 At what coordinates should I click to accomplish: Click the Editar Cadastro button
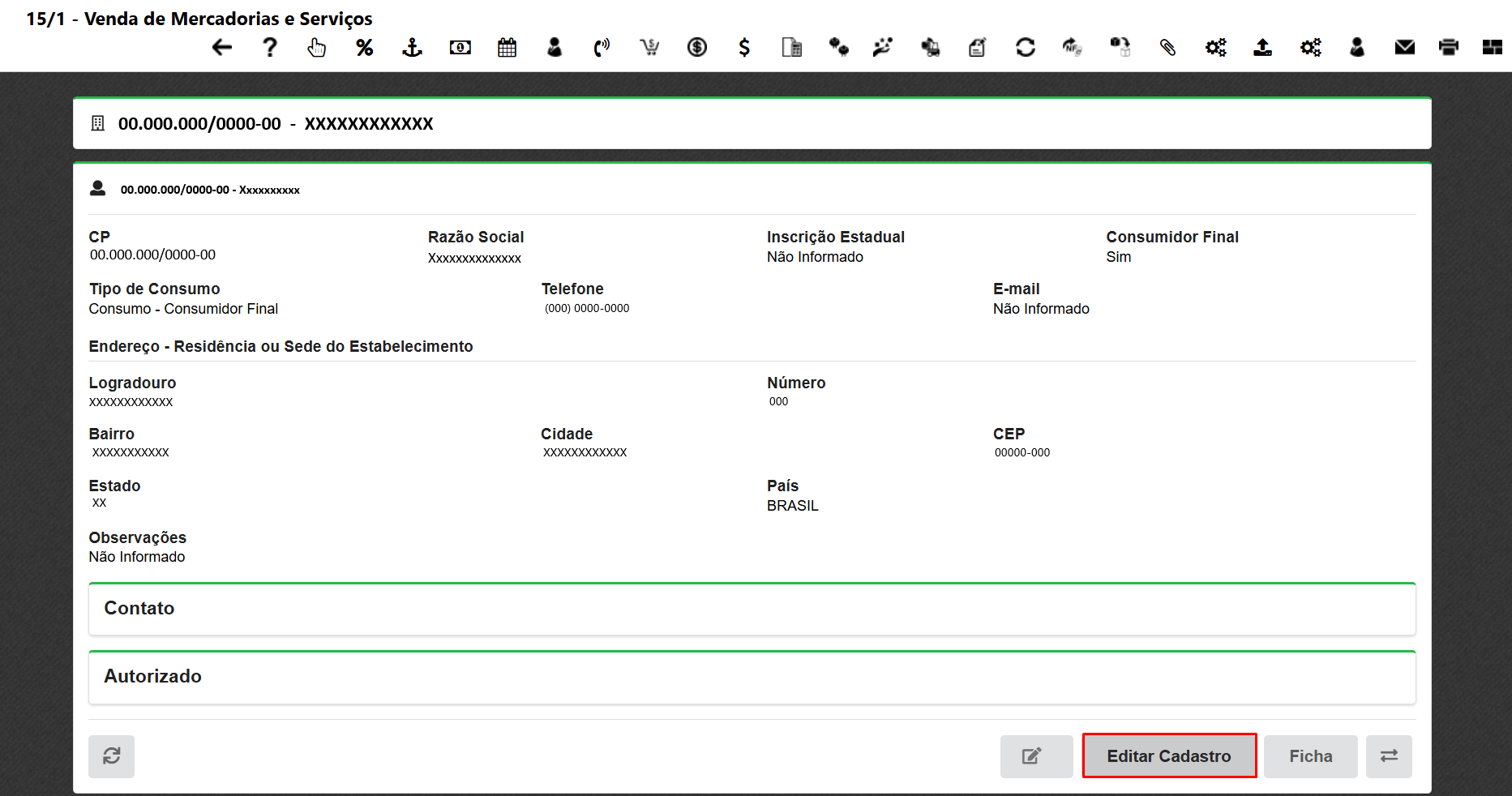click(1169, 756)
